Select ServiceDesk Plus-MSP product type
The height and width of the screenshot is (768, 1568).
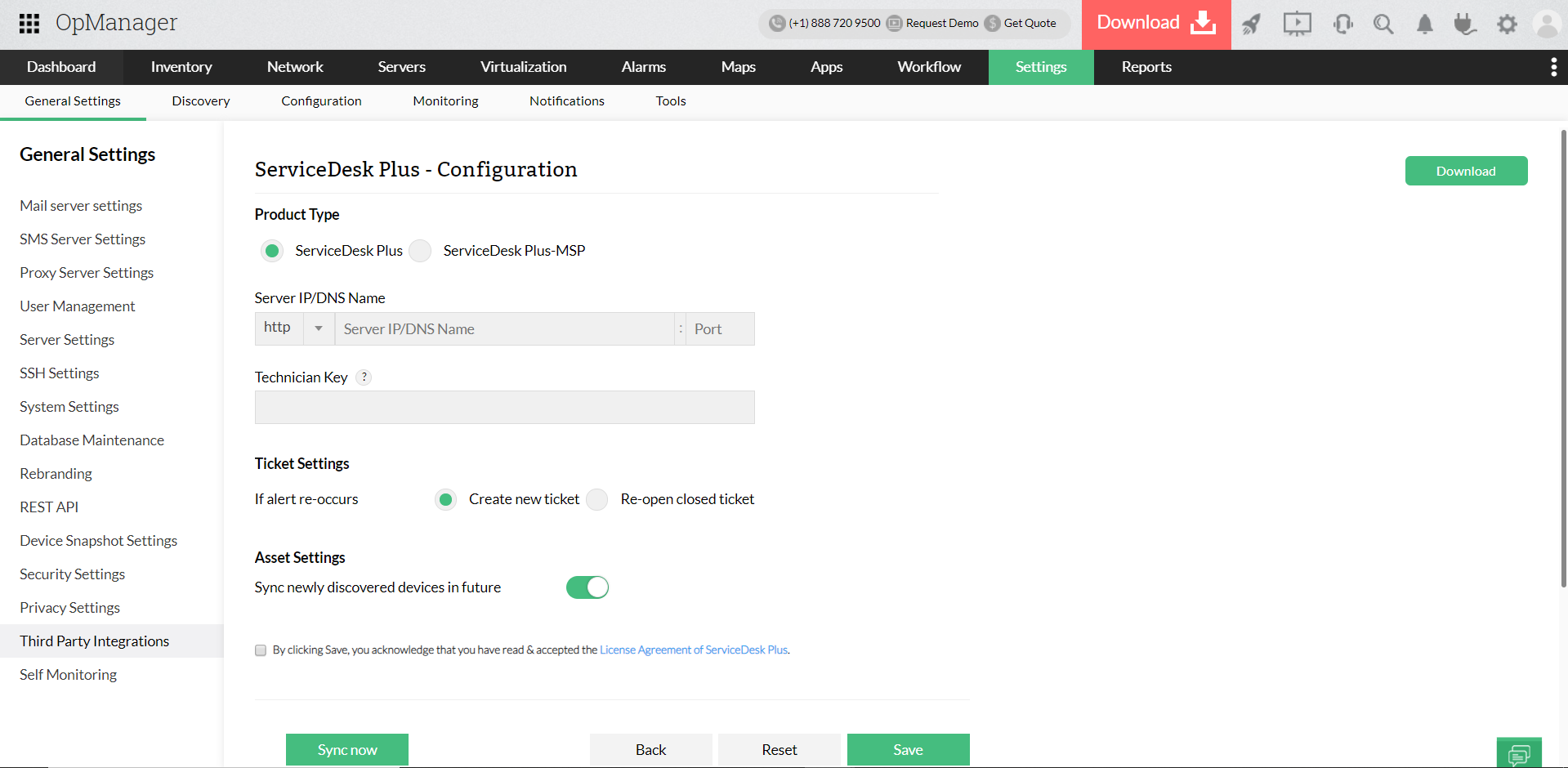click(x=420, y=251)
